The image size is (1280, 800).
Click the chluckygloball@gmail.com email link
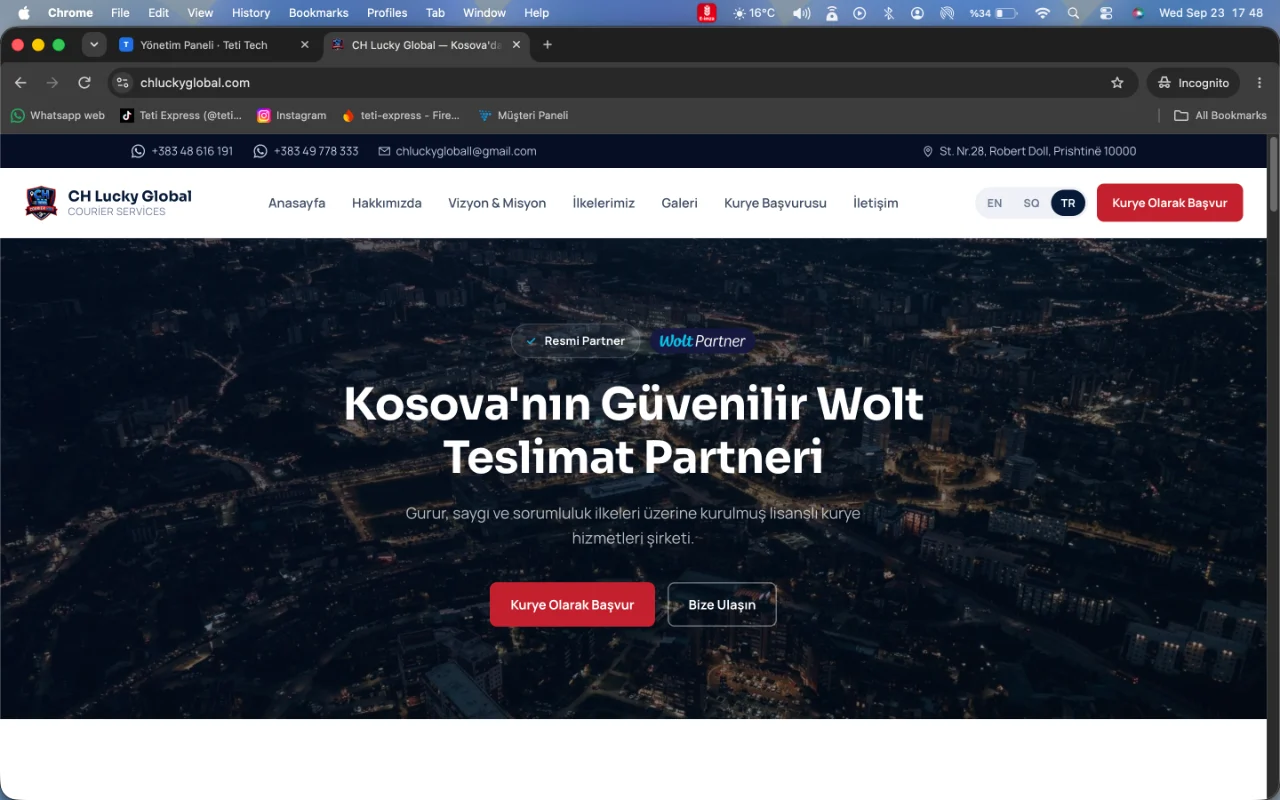(458, 151)
